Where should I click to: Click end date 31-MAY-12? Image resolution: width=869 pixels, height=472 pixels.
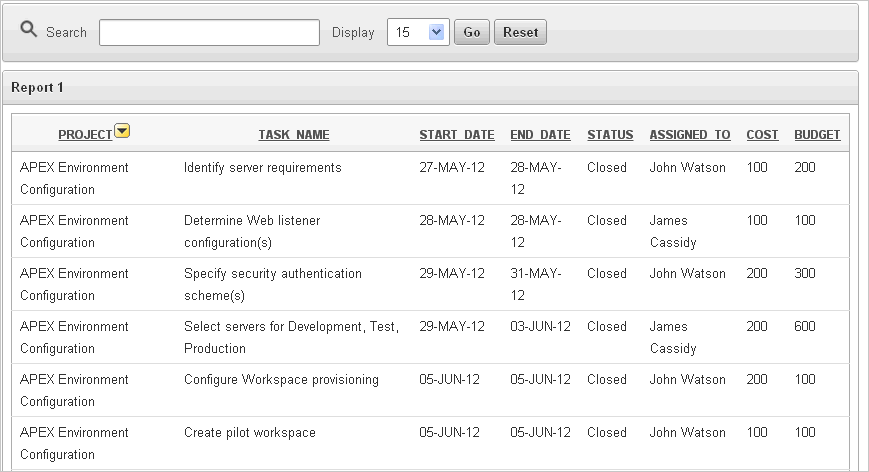(535, 284)
